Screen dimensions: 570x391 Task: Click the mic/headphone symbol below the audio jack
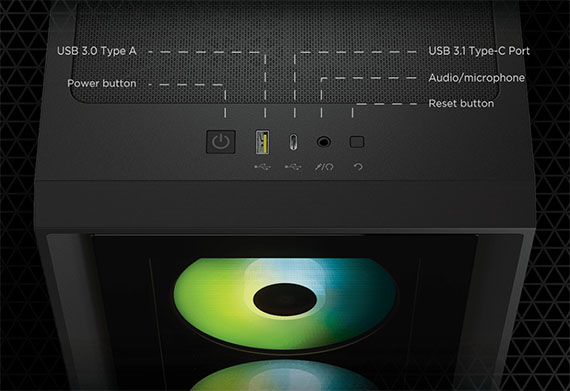tap(324, 167)
